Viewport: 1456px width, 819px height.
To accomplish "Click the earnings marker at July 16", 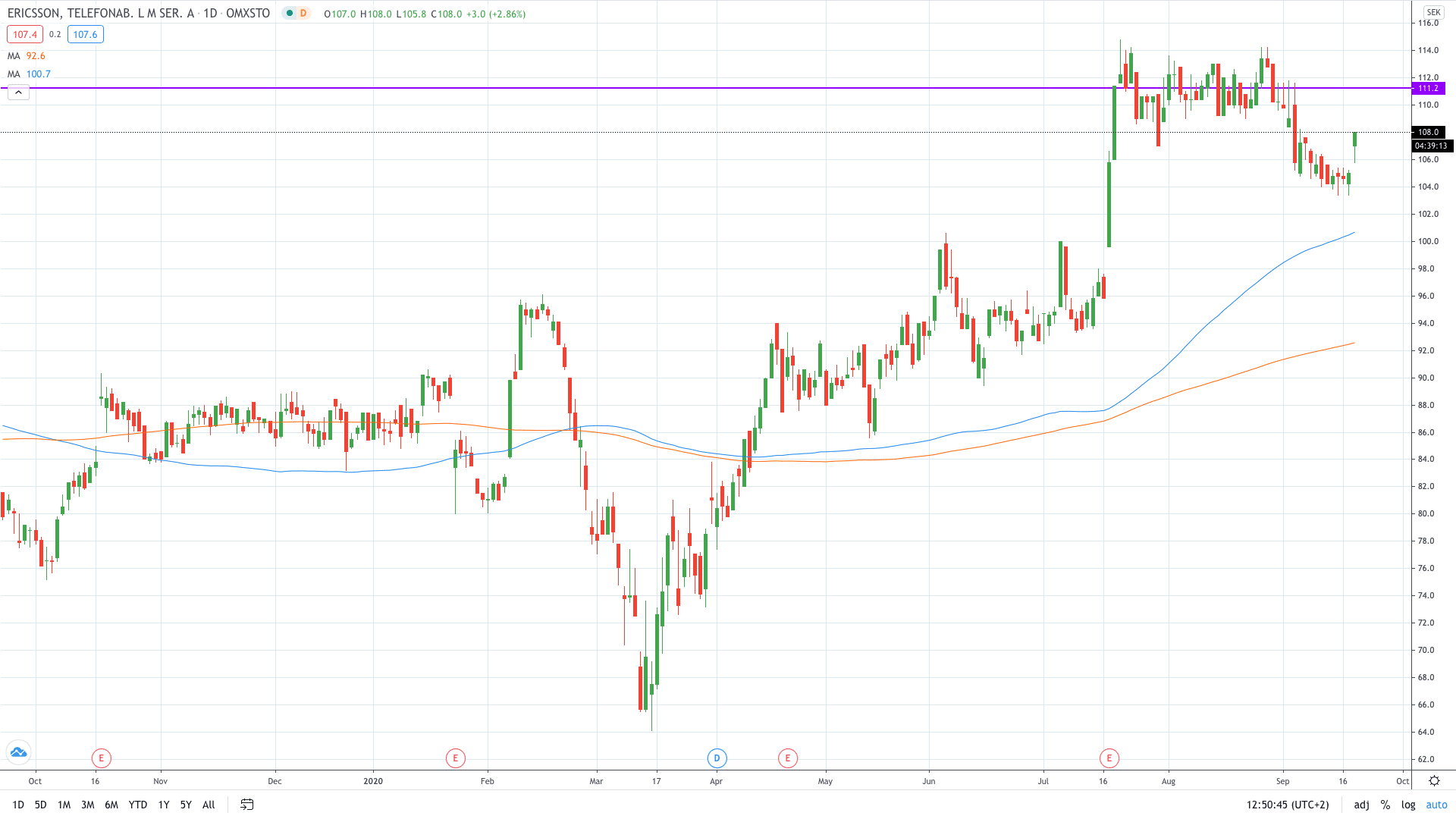I will [x=1109, y=758].
